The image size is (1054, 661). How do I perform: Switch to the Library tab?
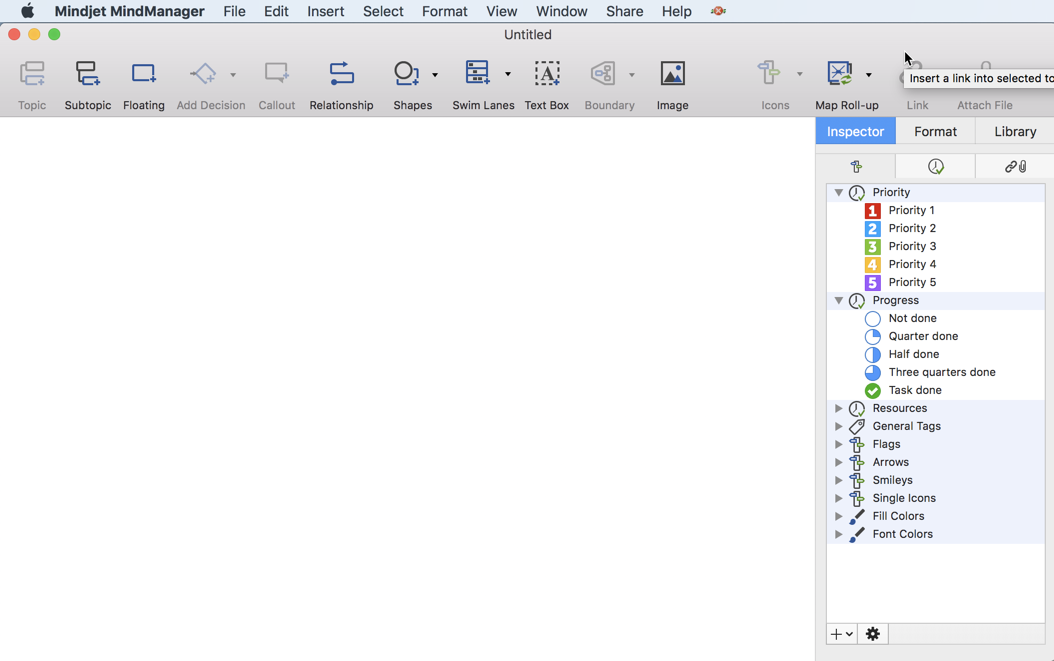point(1015,131)
